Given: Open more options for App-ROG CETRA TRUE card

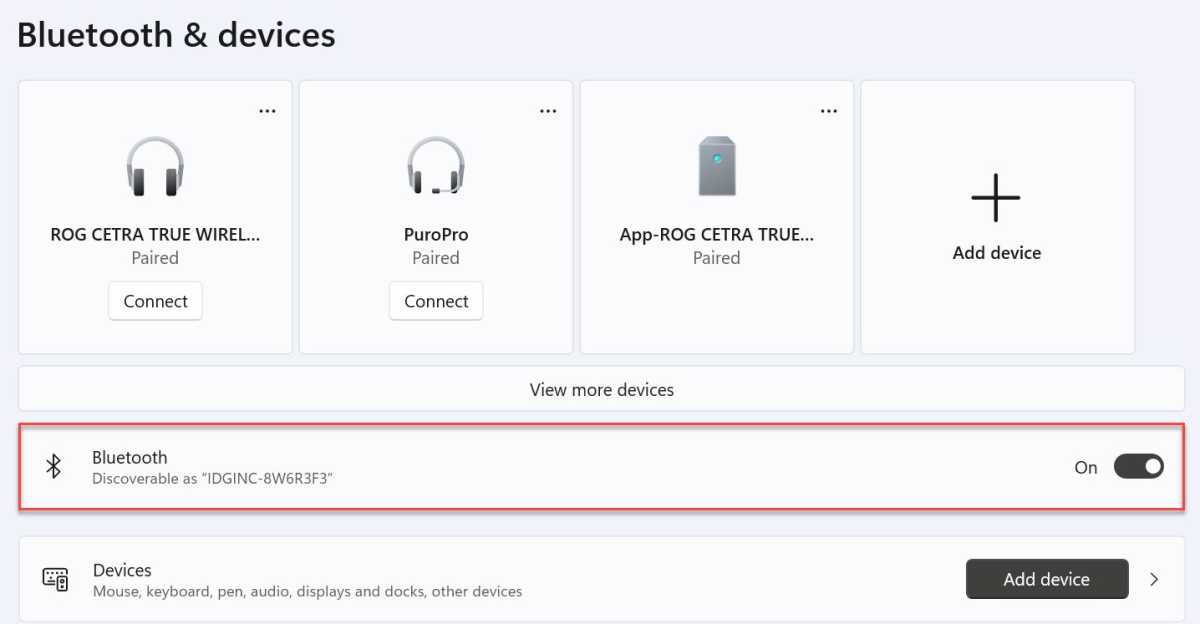Looking at the screenshot, I should (829, 111).
